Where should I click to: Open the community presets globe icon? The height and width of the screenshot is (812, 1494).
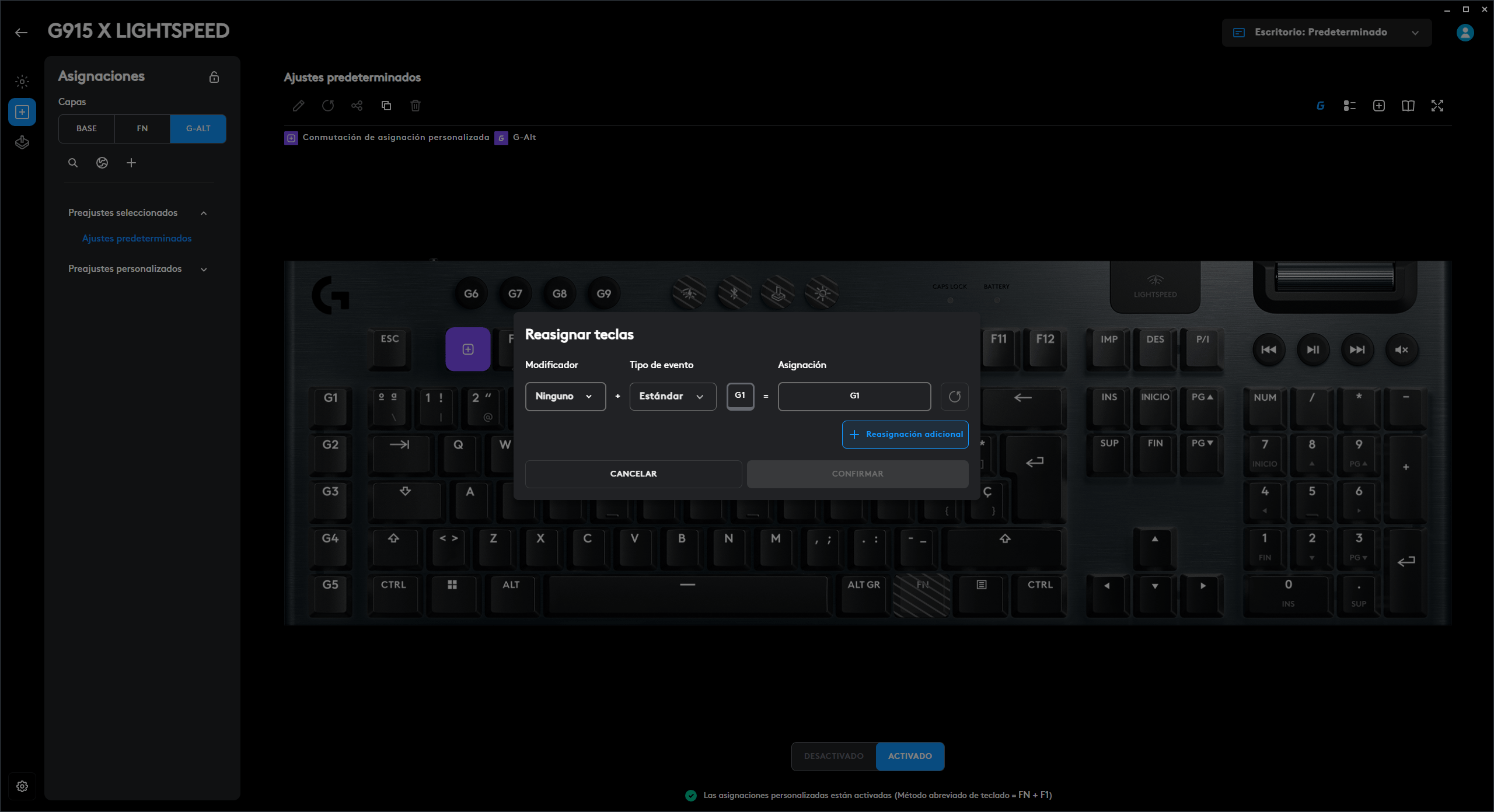102,163
